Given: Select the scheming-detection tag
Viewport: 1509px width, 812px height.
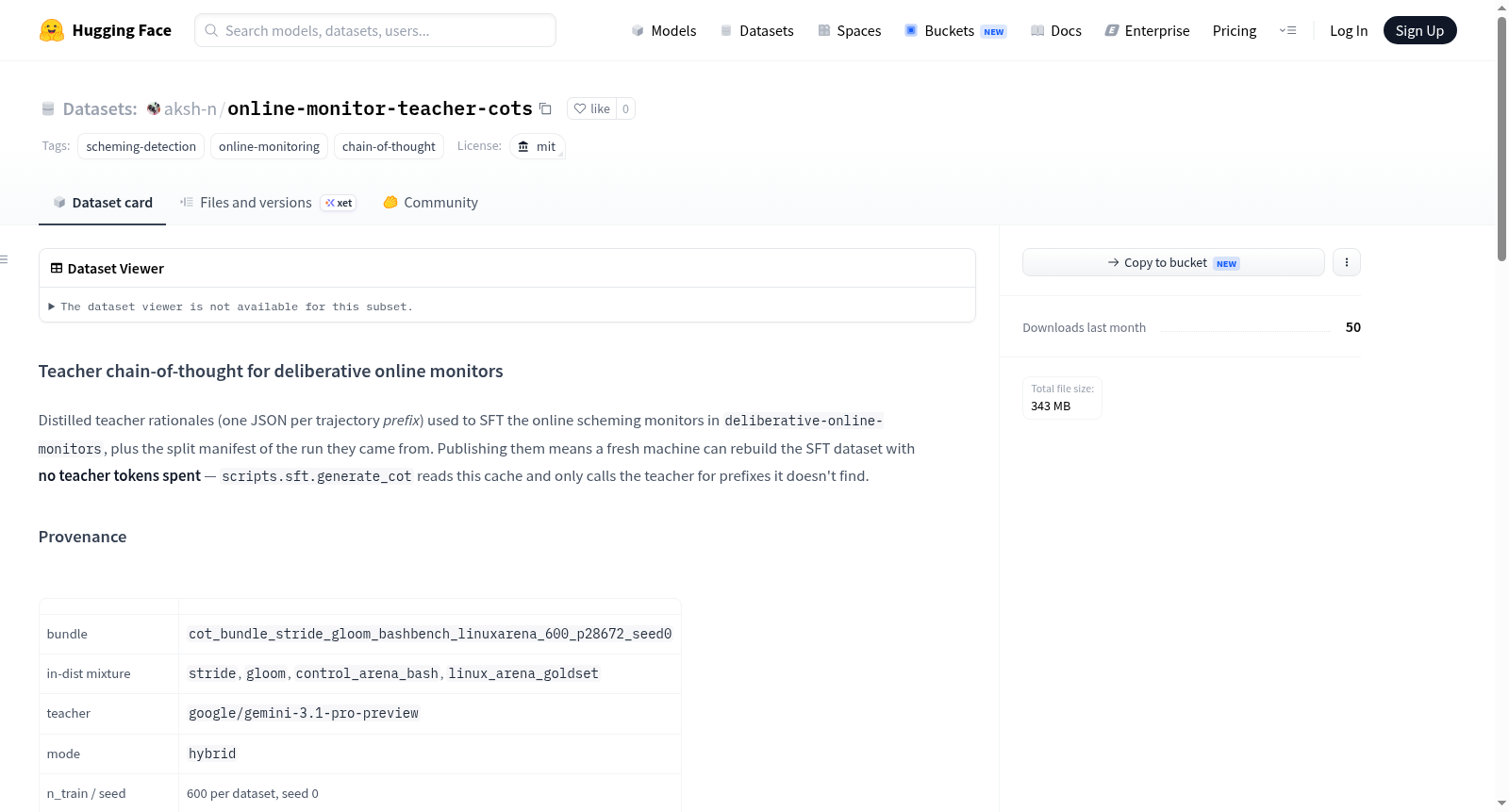Looking at the screenshot, I should [x=141, y=146].
